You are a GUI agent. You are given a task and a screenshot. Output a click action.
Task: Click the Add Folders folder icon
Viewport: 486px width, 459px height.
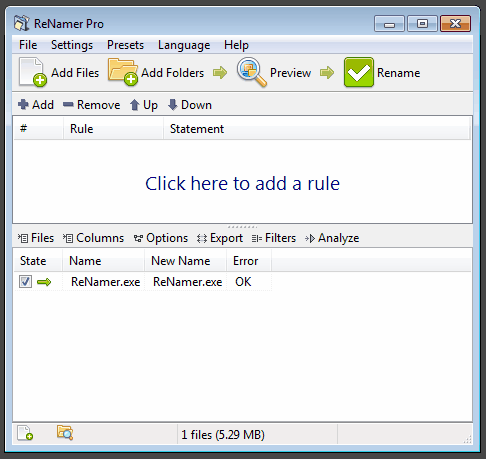(123, 72)
